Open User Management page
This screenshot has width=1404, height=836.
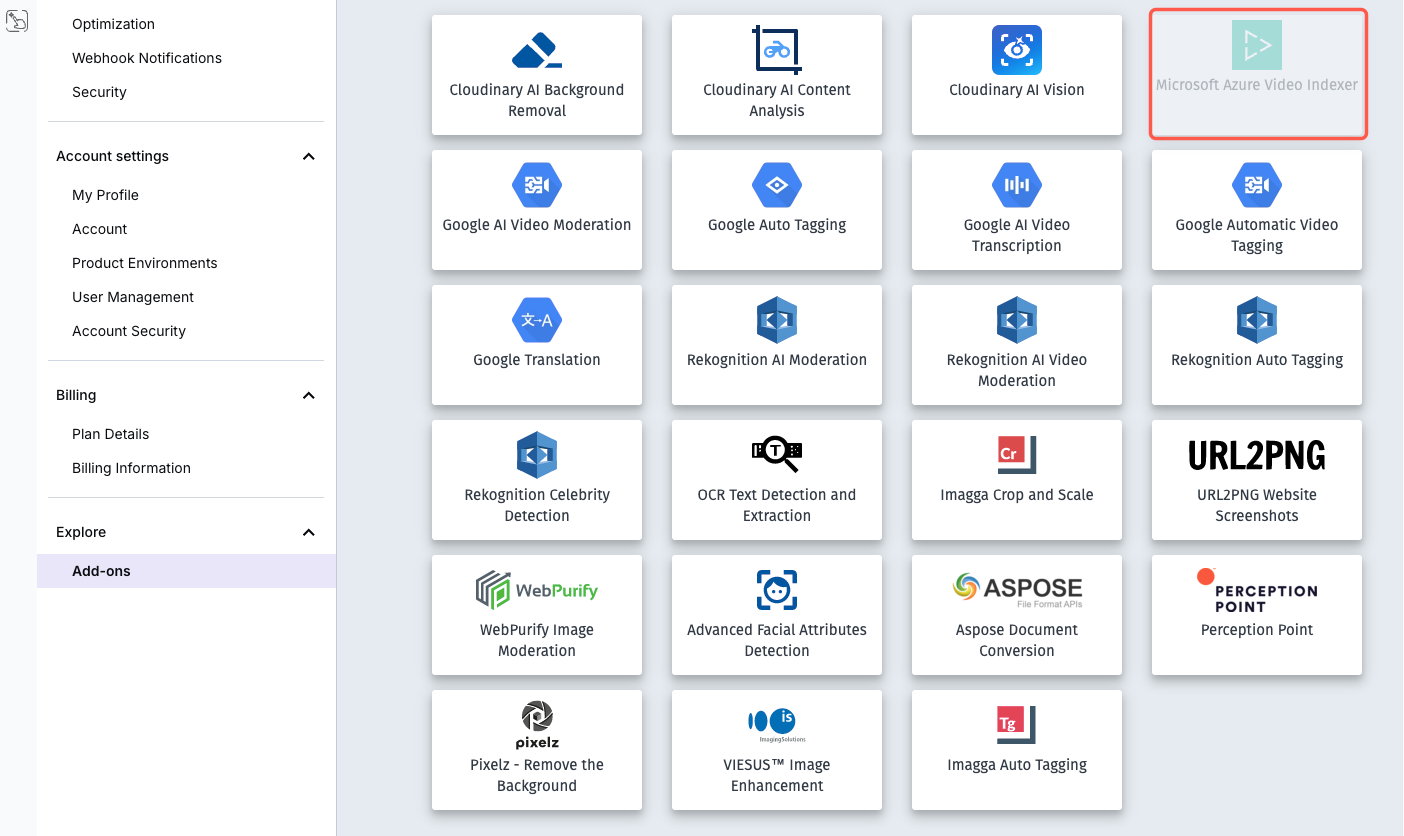[x=133, y=297]
